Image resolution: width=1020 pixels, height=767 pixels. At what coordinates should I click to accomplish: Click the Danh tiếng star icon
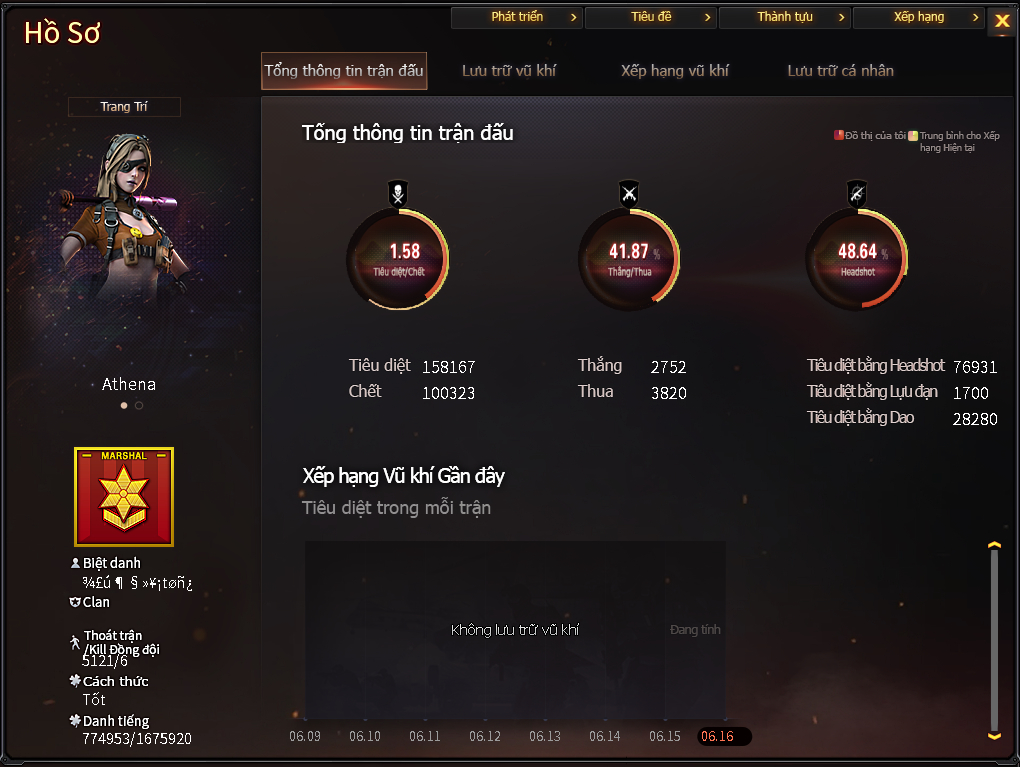click(x=75, y=720)
